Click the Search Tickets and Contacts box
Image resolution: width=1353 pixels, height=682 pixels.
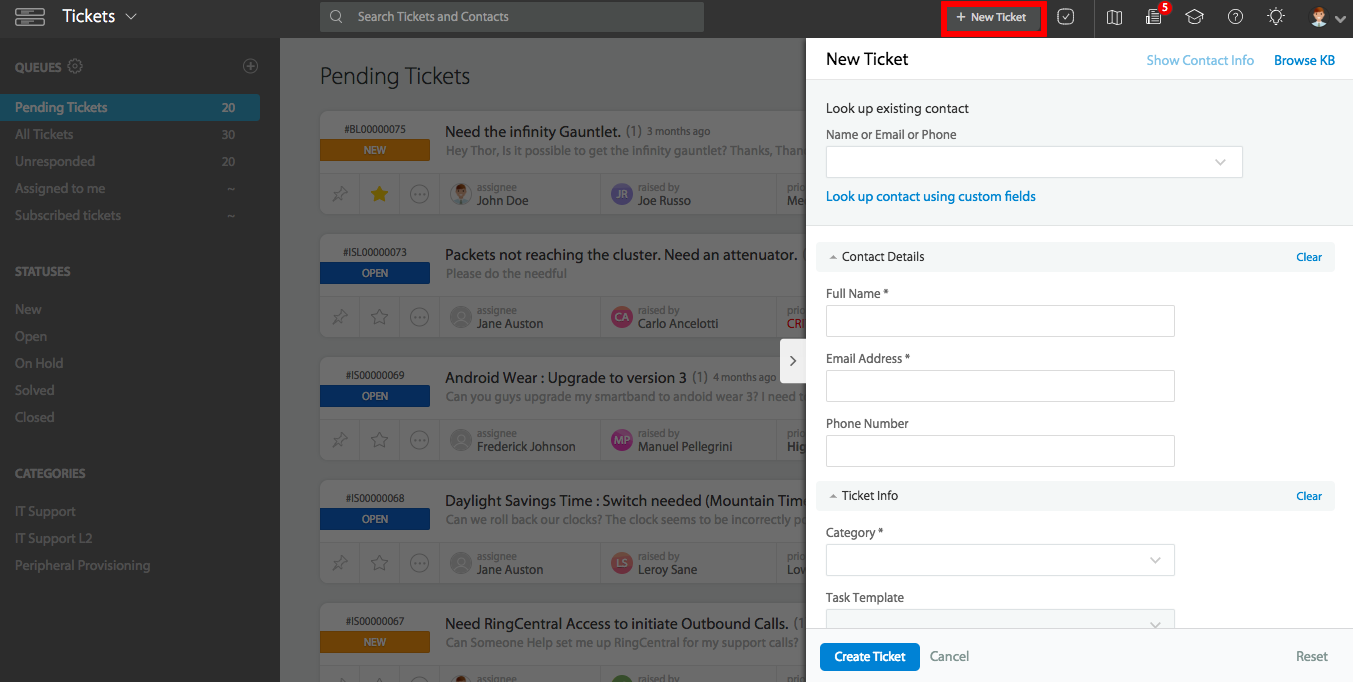[x=512, y=17]
